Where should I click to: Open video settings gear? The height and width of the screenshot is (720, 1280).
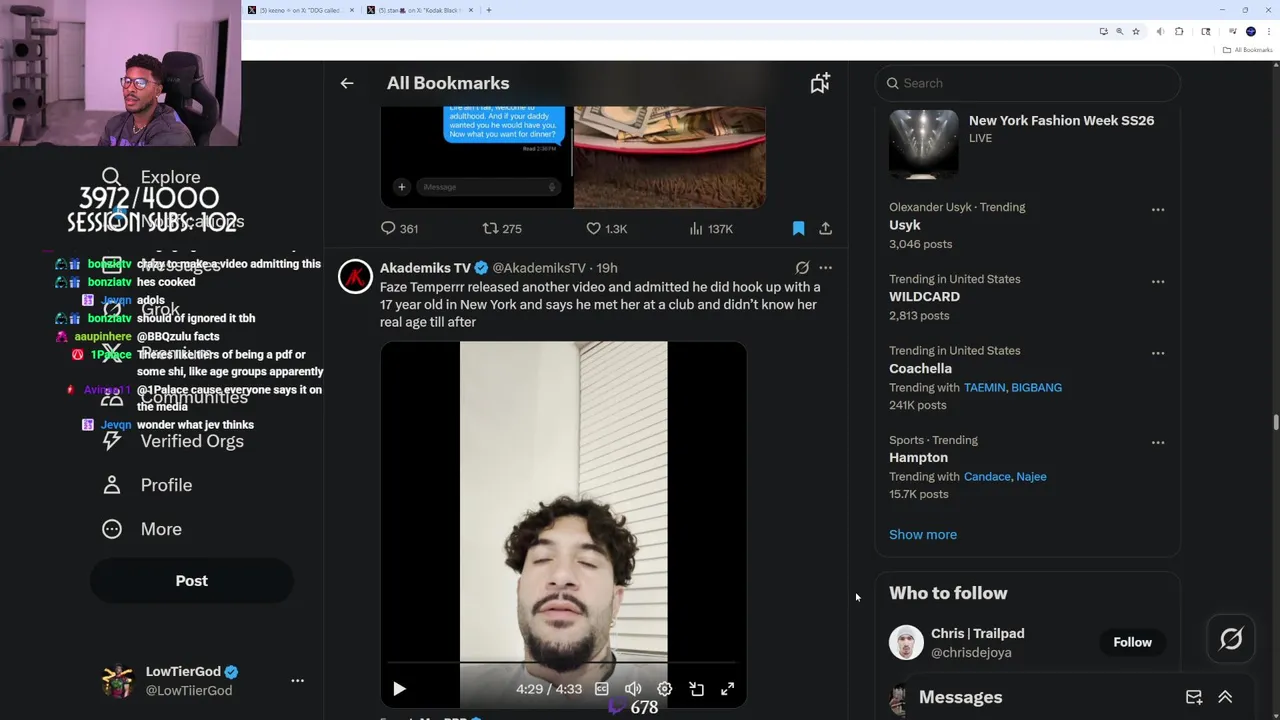click(x=665, y=689)
